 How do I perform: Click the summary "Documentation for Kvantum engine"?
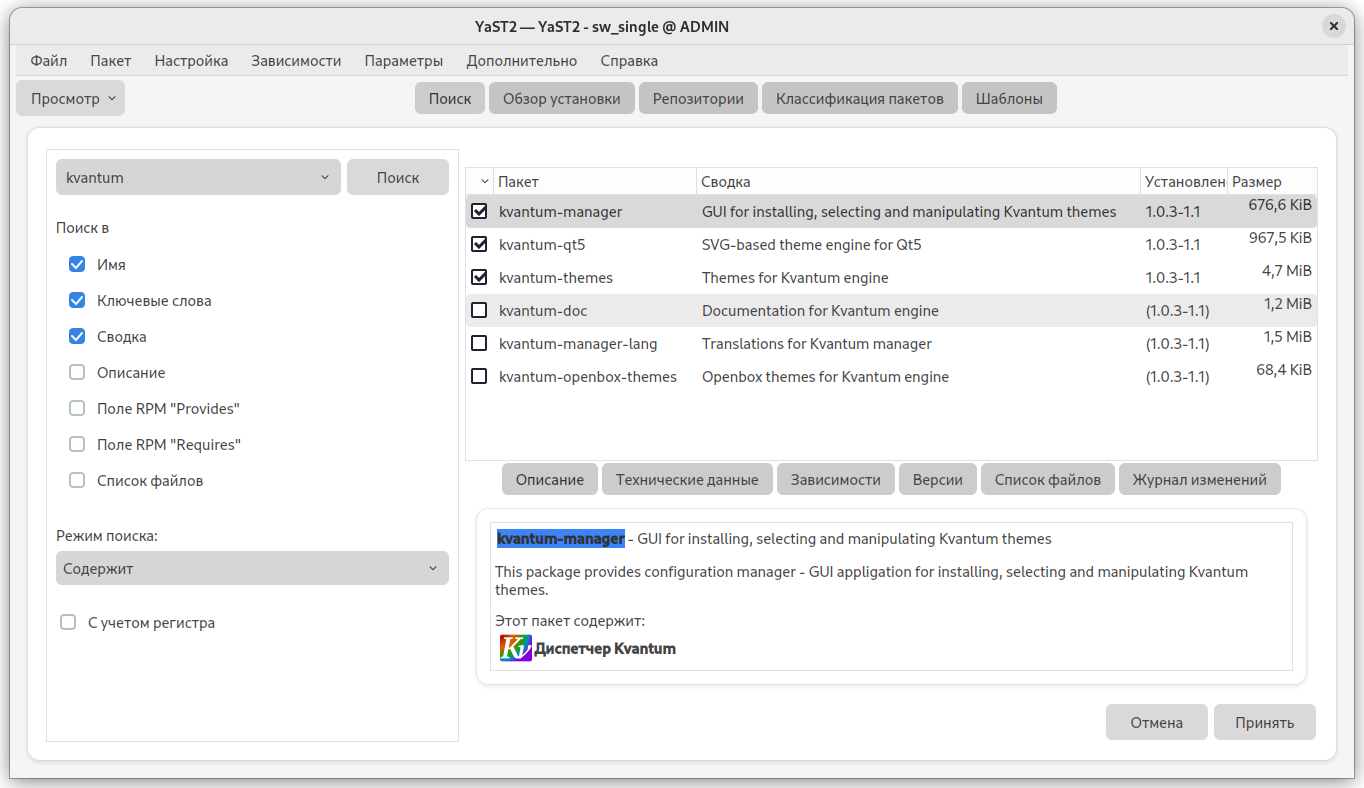(820, 311)
